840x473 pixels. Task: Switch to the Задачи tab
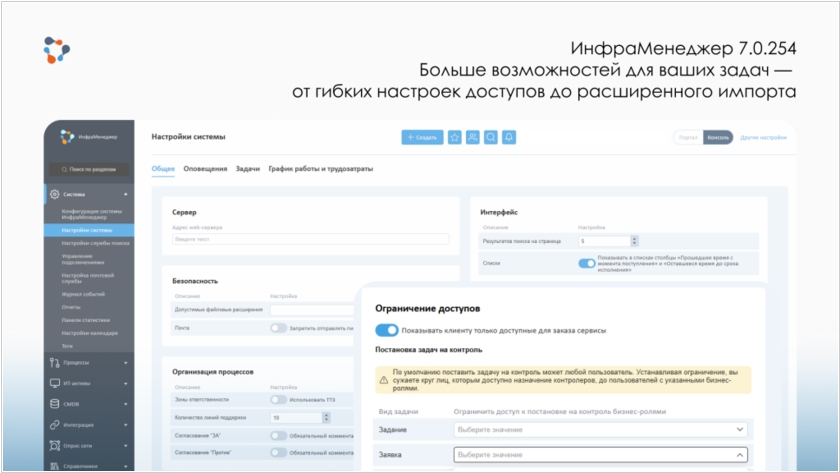pyautogui.click(x=248, y=169)
